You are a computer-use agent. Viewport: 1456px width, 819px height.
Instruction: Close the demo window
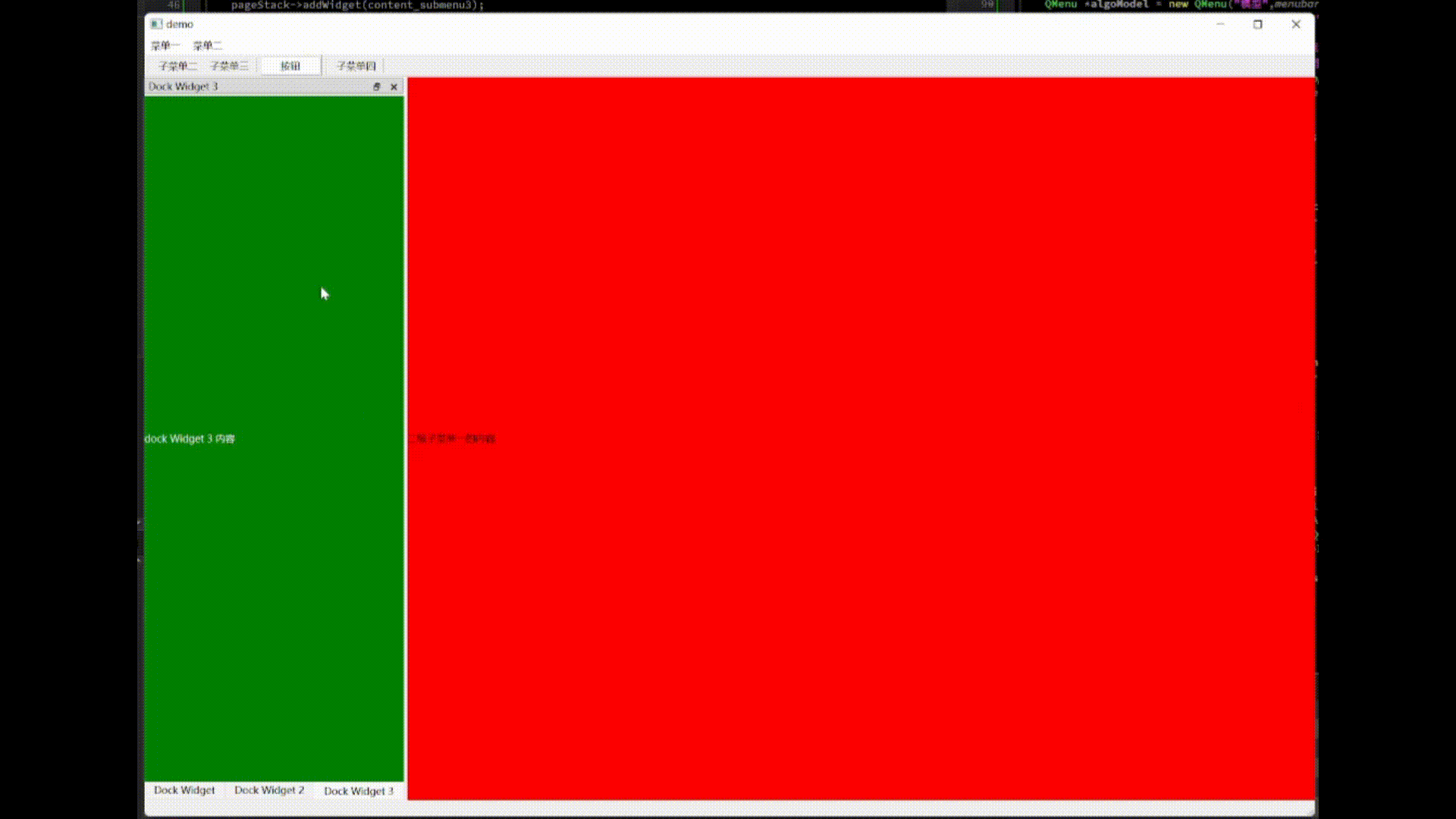point(1296,24)
